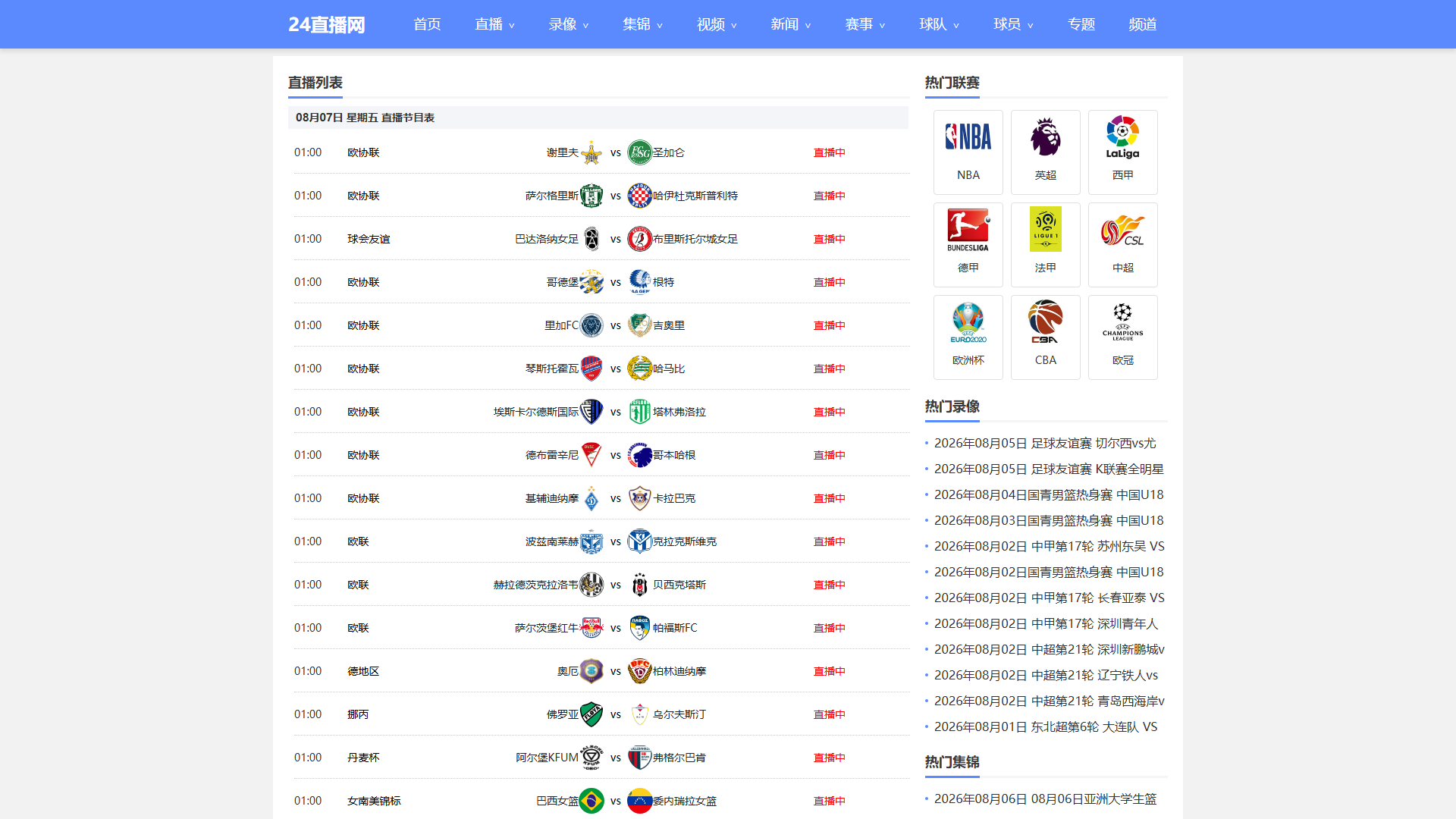1456x819 pixels.
Task: Click team name 克拉克斯维克
Action: pyautogui.click(x=685, y=541)
